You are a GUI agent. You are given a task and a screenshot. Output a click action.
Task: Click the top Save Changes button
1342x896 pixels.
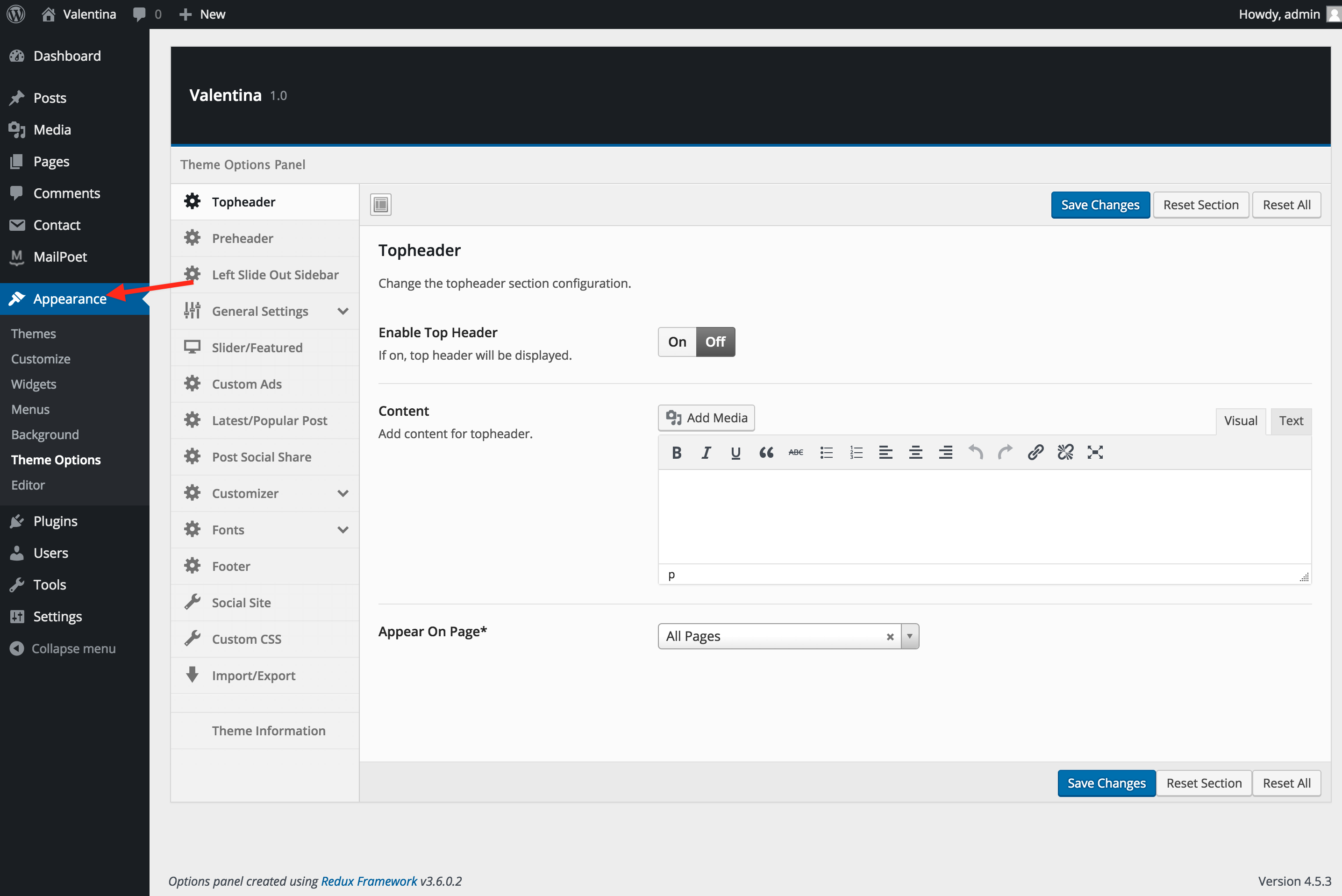(x=1100, y=205)
